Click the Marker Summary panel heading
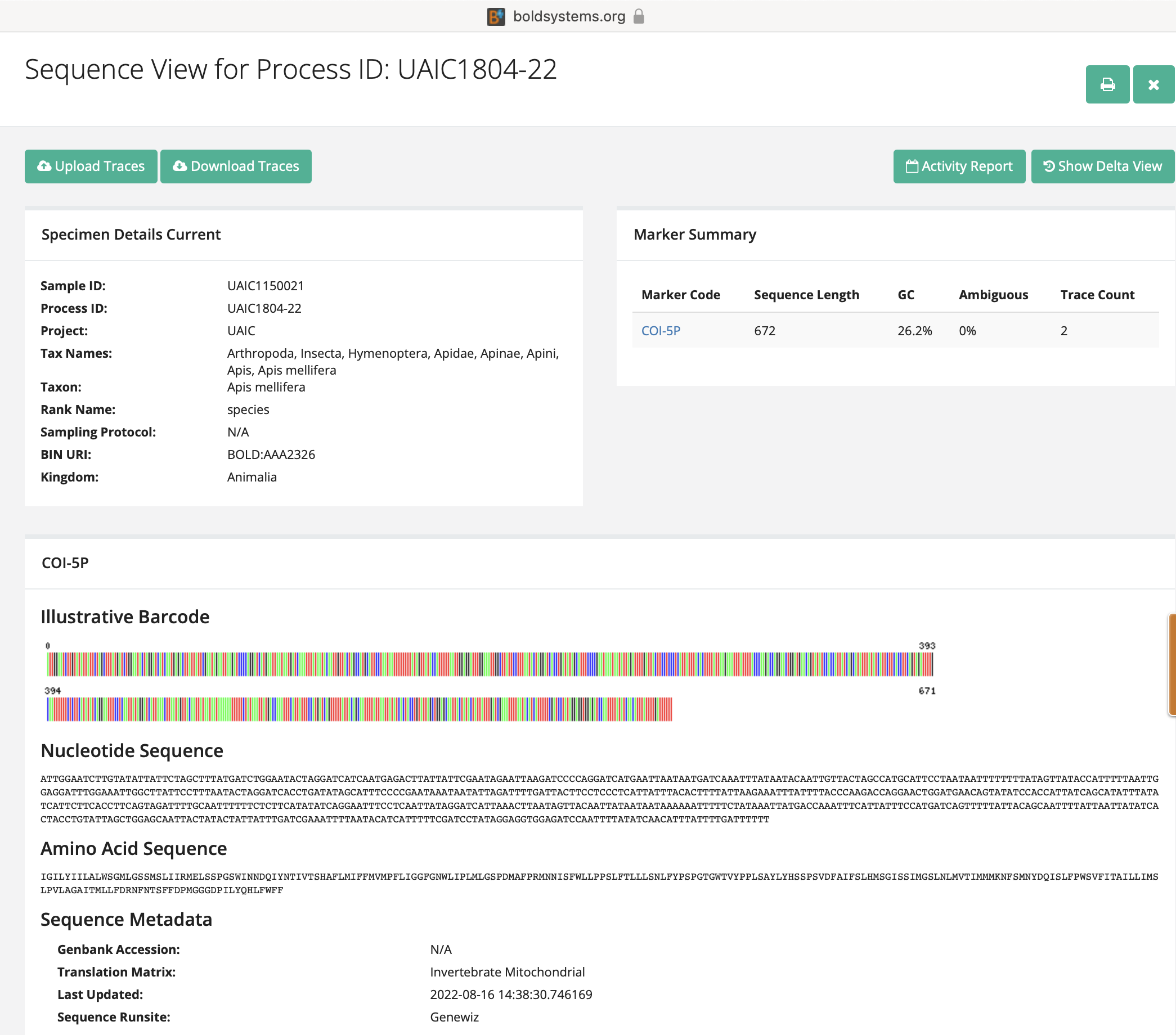Viewport: 1176px width, 1035px height. (x=694, y=235)
